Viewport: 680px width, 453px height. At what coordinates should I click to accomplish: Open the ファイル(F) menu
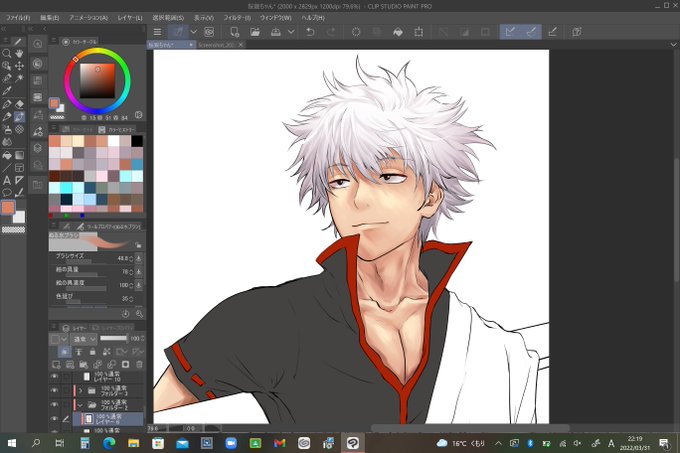[x=17, y=18]
